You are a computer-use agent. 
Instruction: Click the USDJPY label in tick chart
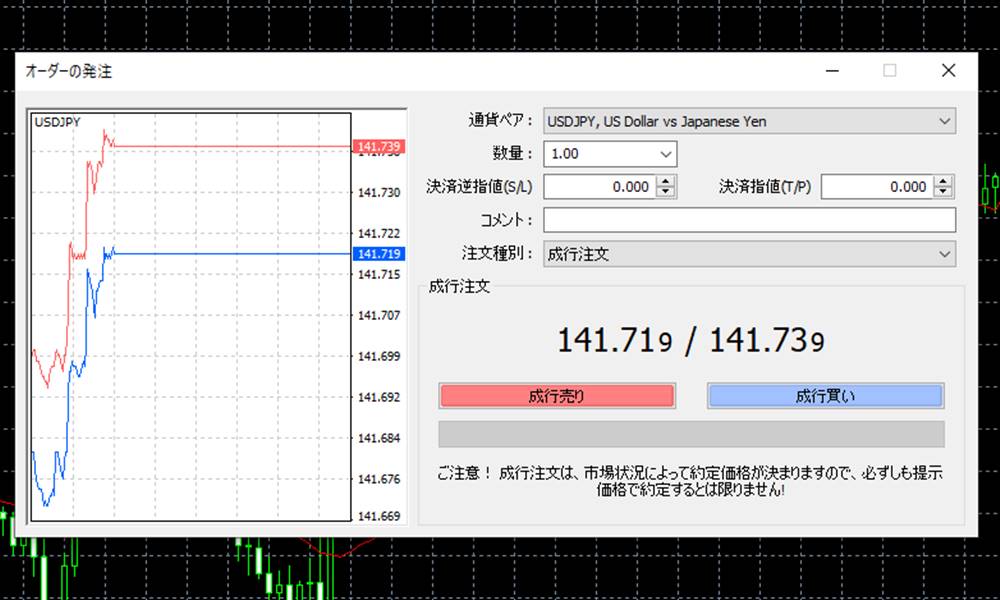coord(58,122)
